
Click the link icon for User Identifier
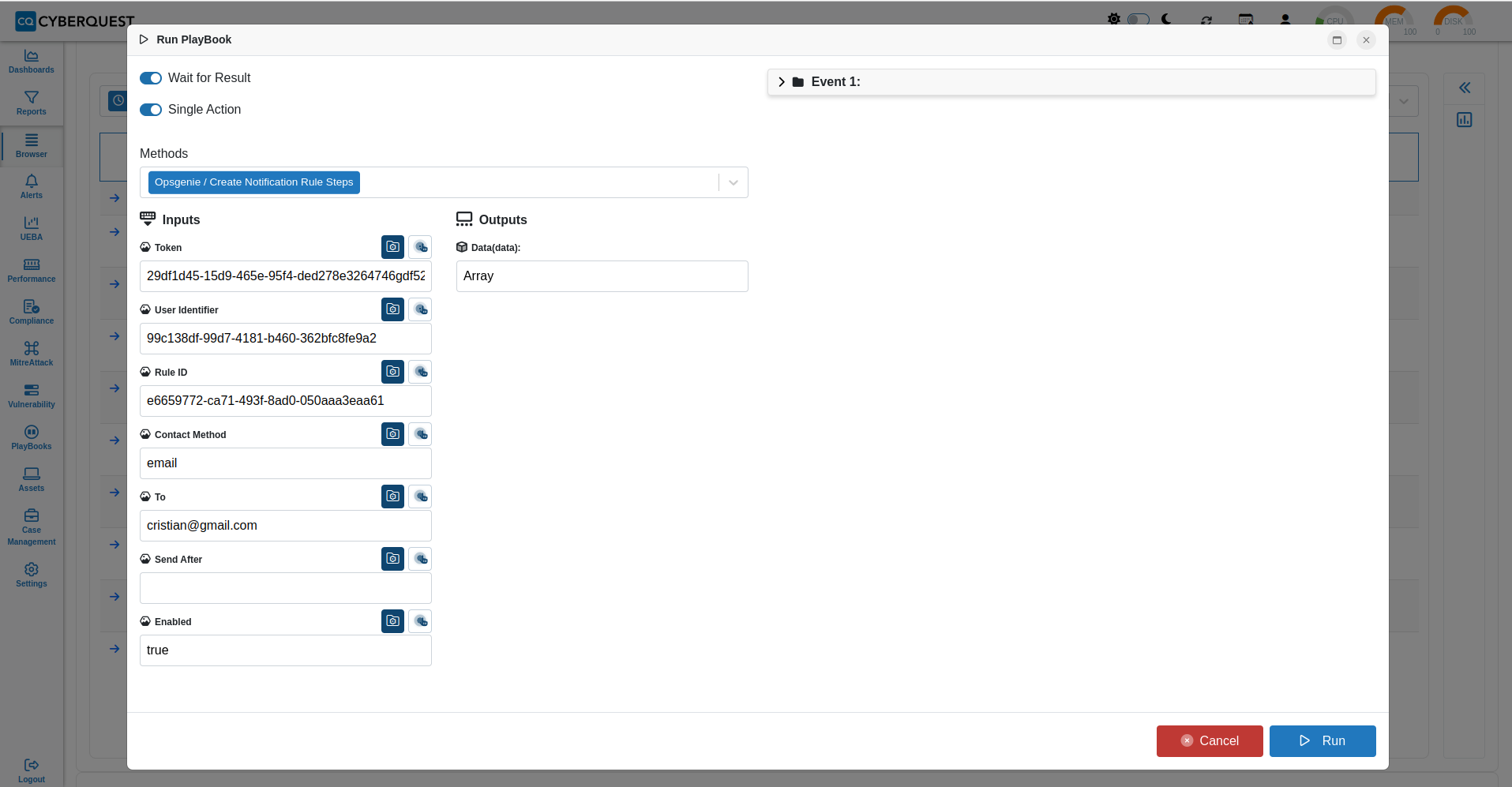click(421, 309)
